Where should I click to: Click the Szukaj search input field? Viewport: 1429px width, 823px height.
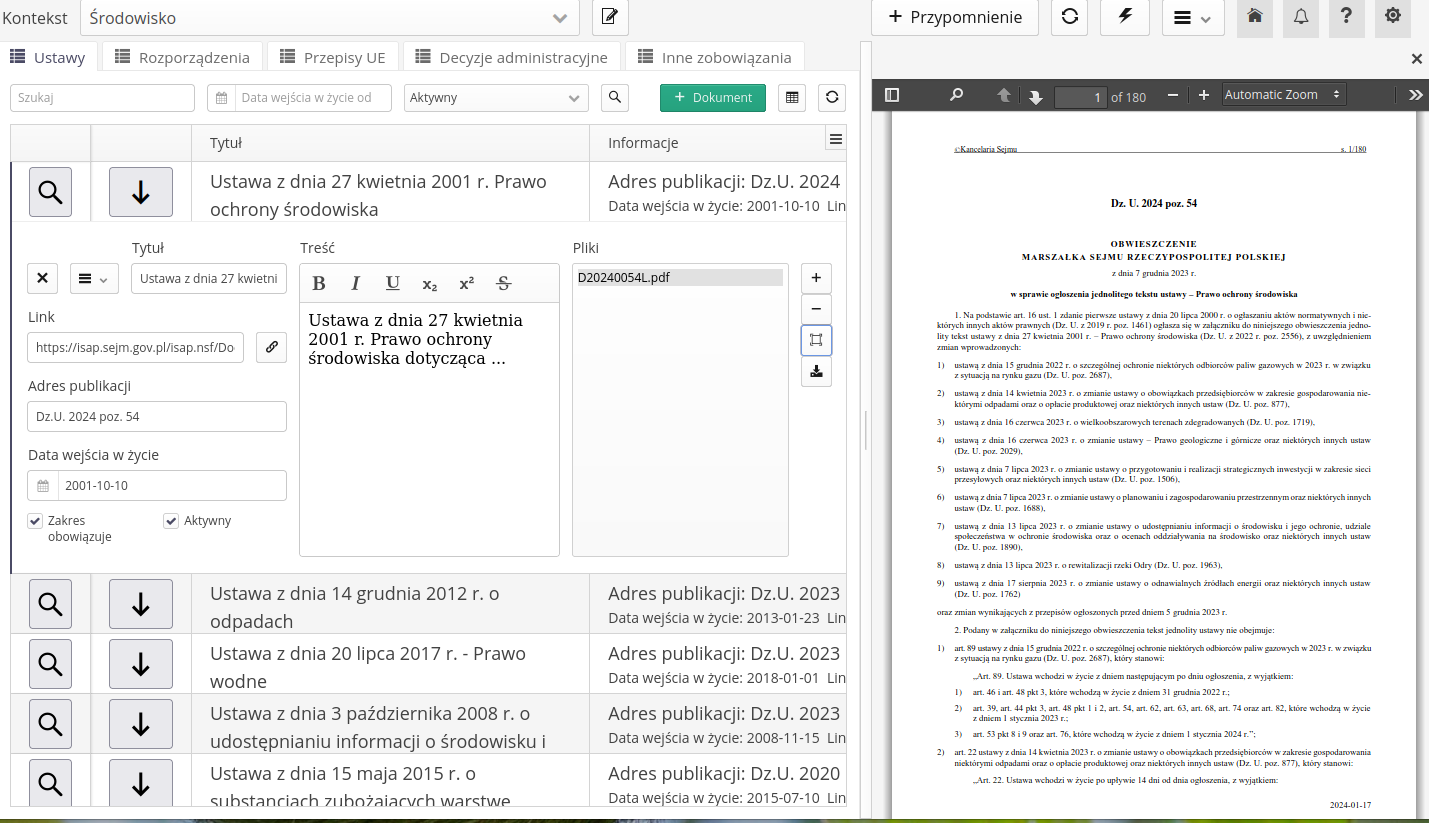coord(102,98)
